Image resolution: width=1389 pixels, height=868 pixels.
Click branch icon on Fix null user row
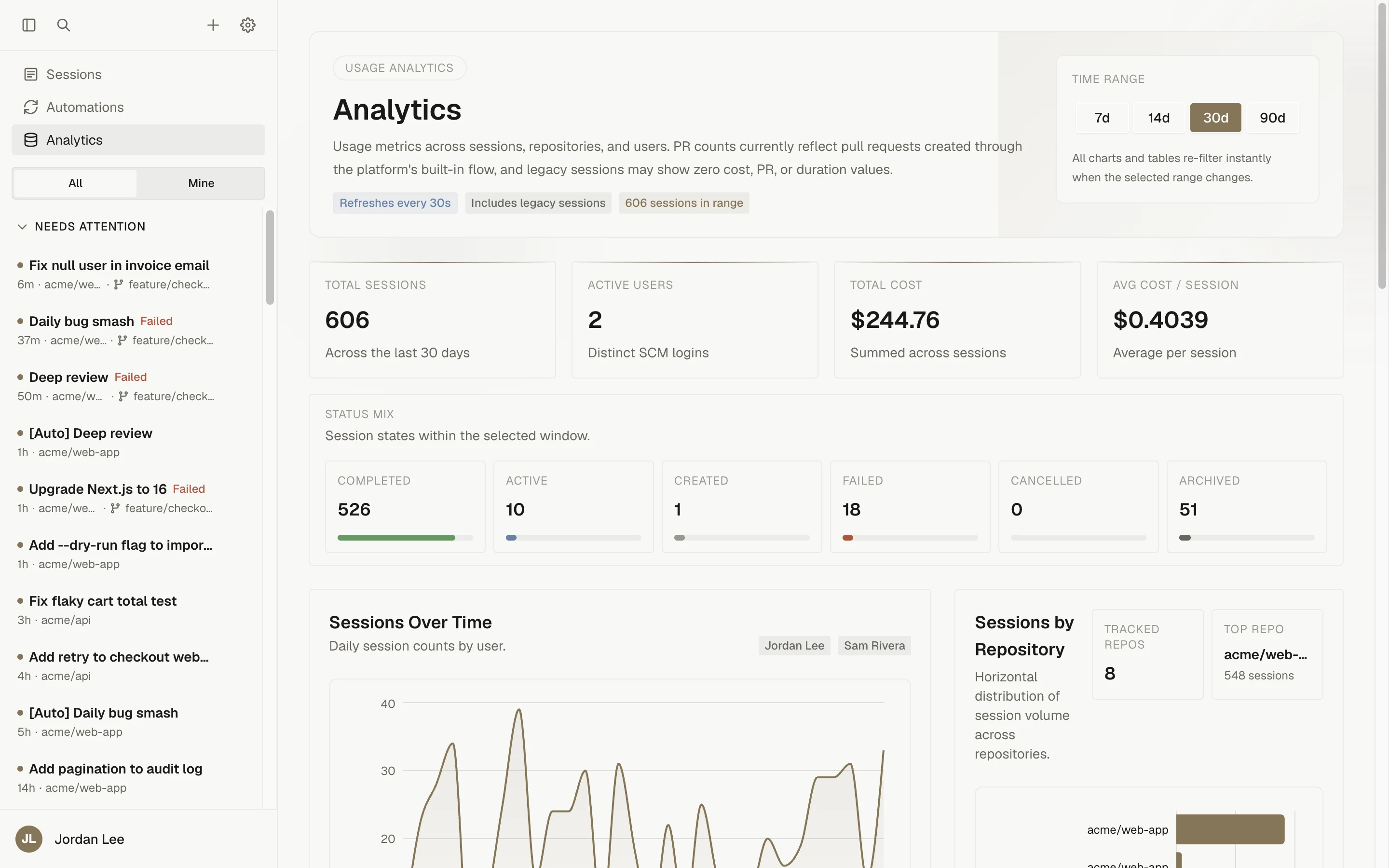tap(118, 284)
